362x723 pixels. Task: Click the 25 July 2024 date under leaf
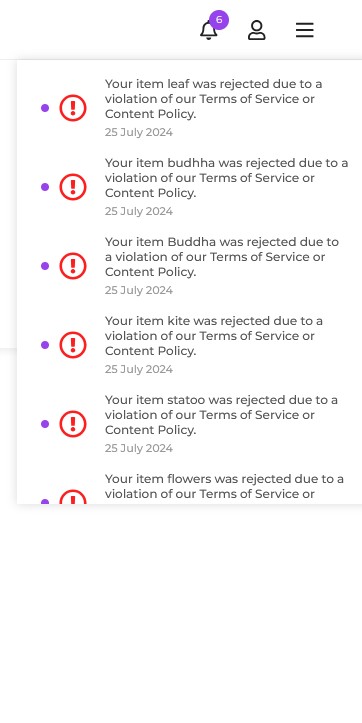pyautogui.click(x=139, y=132)
